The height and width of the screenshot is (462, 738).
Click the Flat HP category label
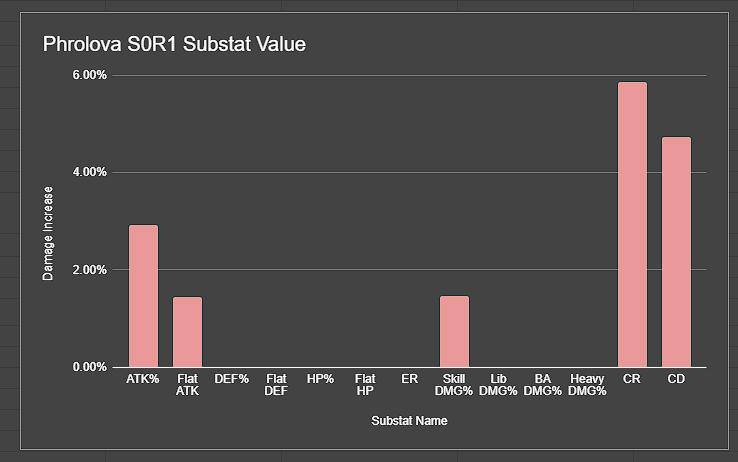(x=365, y=385)
